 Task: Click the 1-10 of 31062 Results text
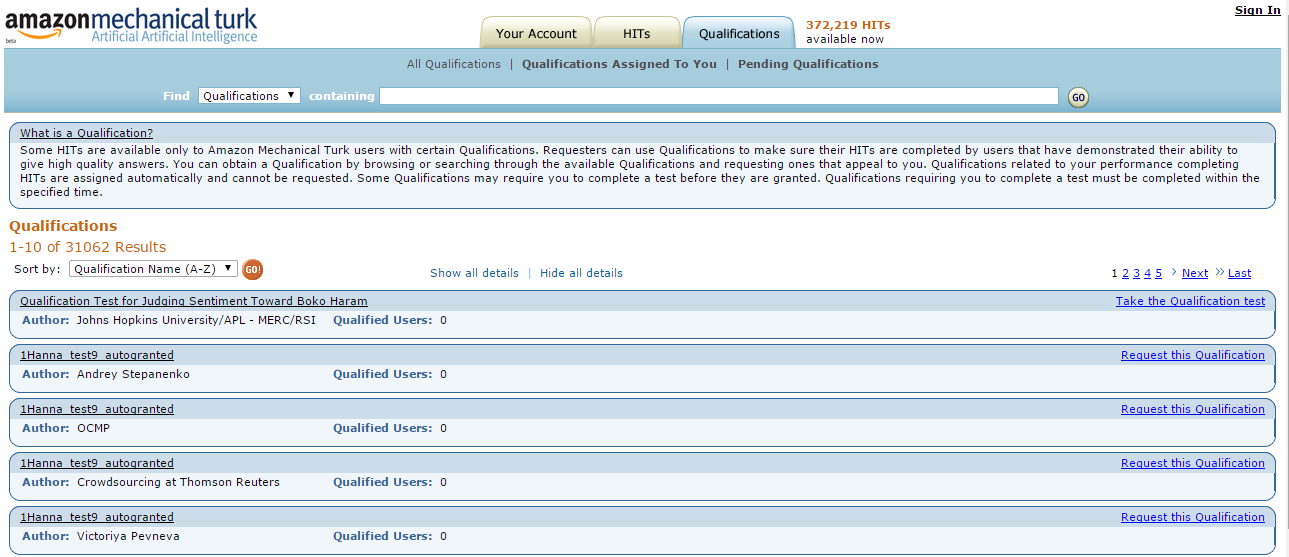click(x=88, y=247)
